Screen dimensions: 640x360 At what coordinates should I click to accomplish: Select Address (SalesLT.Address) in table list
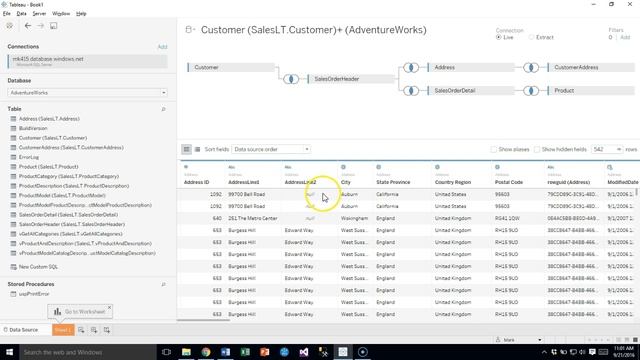point(49,119)
